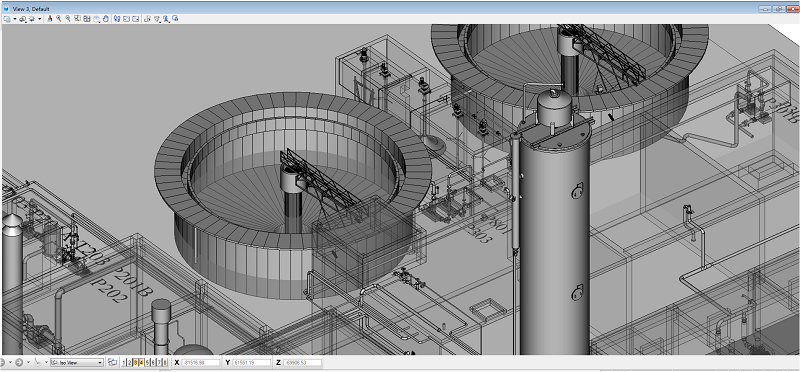The width and height of the screenshot is (800, 372).
Task: Toggle view window 2
Action: coord(129,362)
